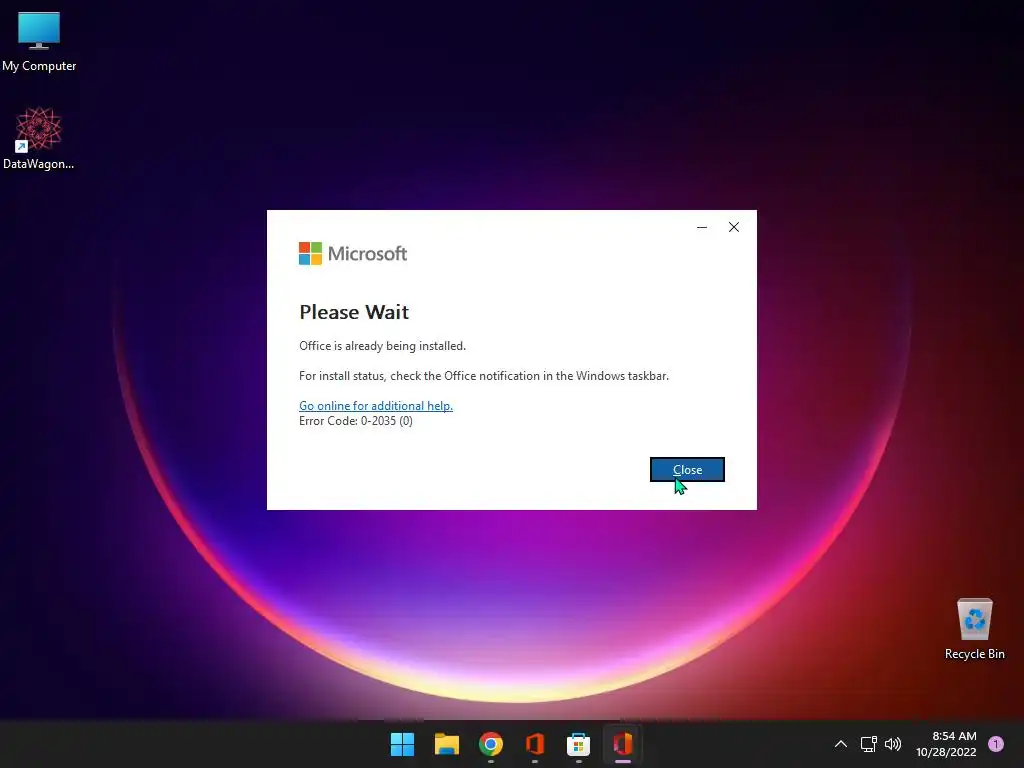The height and width of the screenshot is (768, 1024).
Task: Open the volume speaker tray icon
Action: coord(893,744)
